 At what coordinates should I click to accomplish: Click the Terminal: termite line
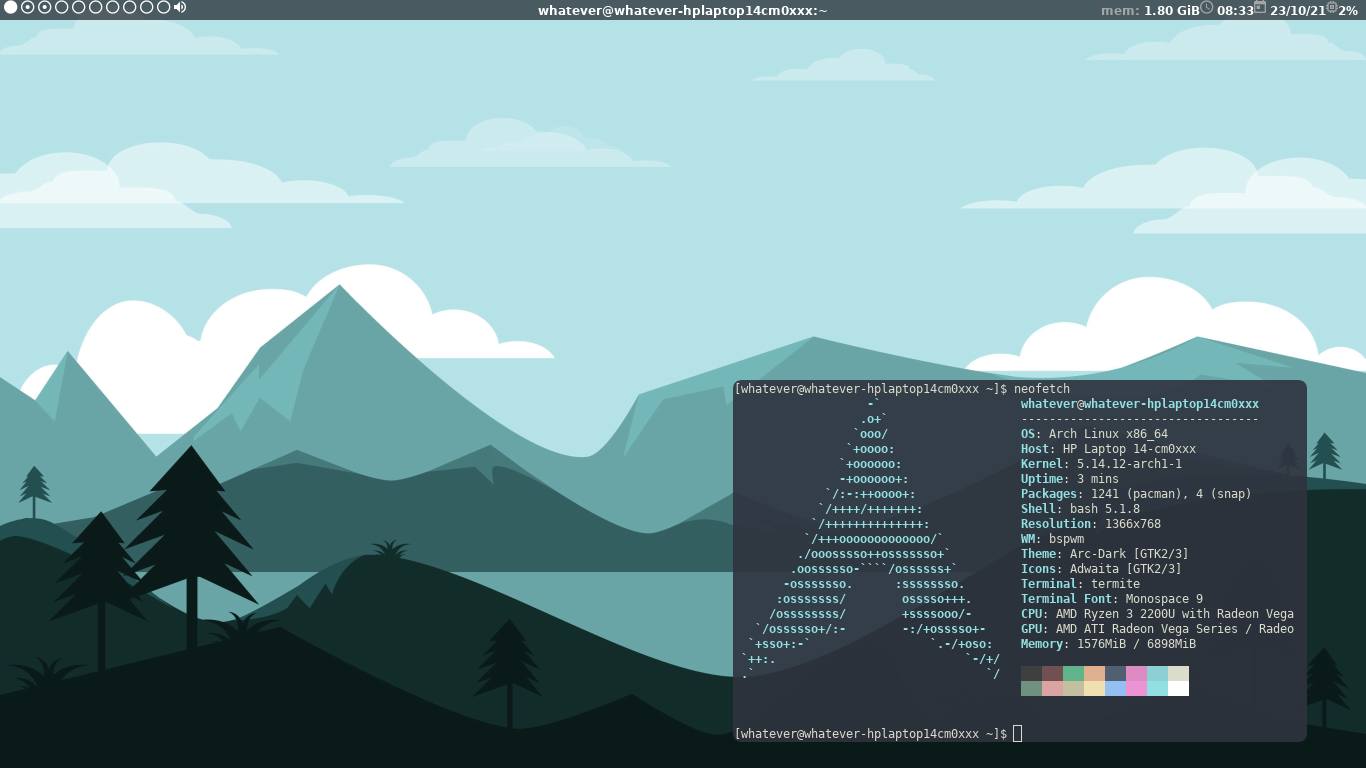(1080, 584)
